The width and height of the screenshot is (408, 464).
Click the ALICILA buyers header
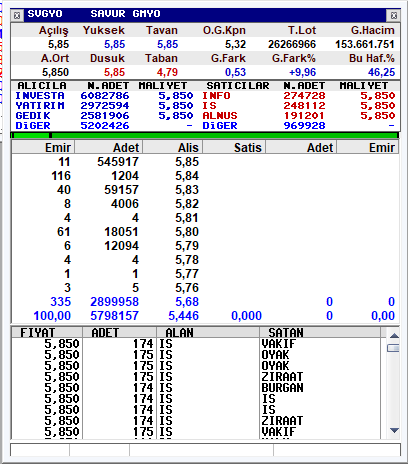[x=42, y=86]
